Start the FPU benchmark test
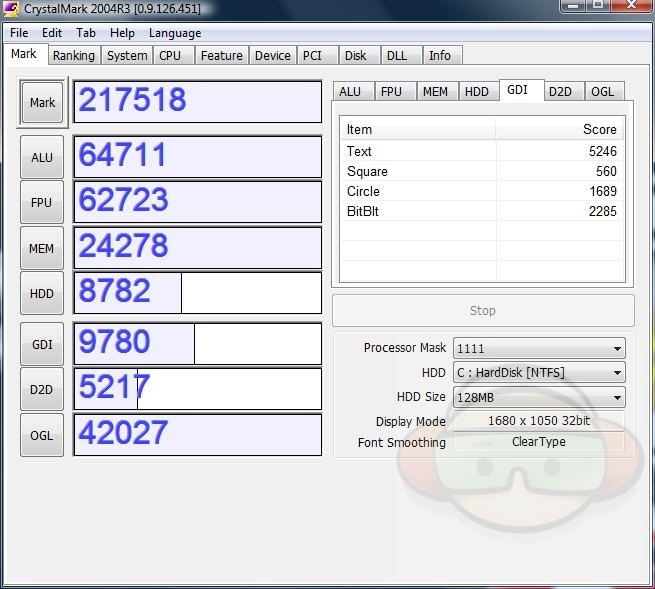Image resolution: width=655 pixels, height=589 pixels. [42, 203]
